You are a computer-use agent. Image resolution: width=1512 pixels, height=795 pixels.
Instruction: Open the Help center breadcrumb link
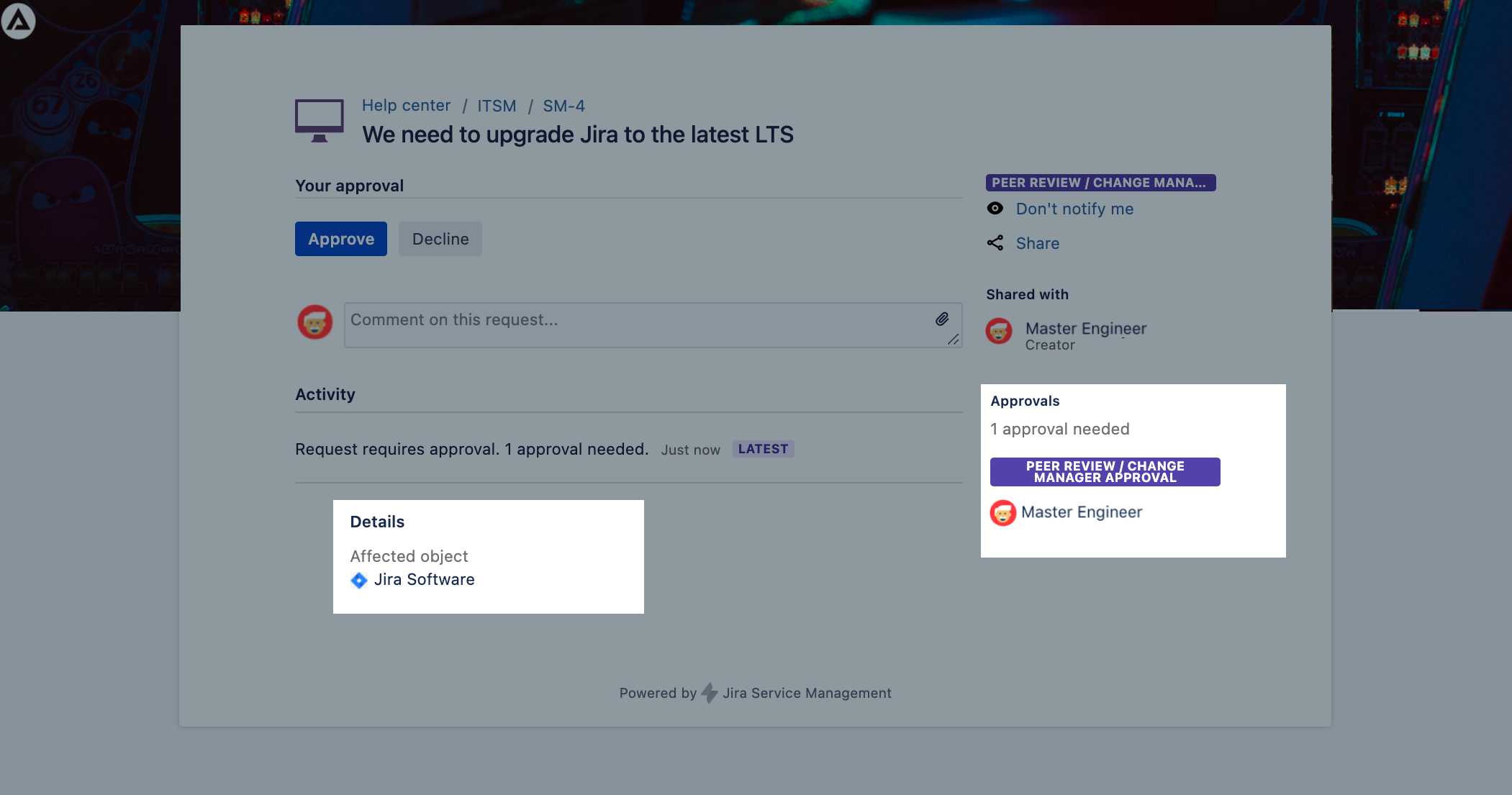(406, 106)
